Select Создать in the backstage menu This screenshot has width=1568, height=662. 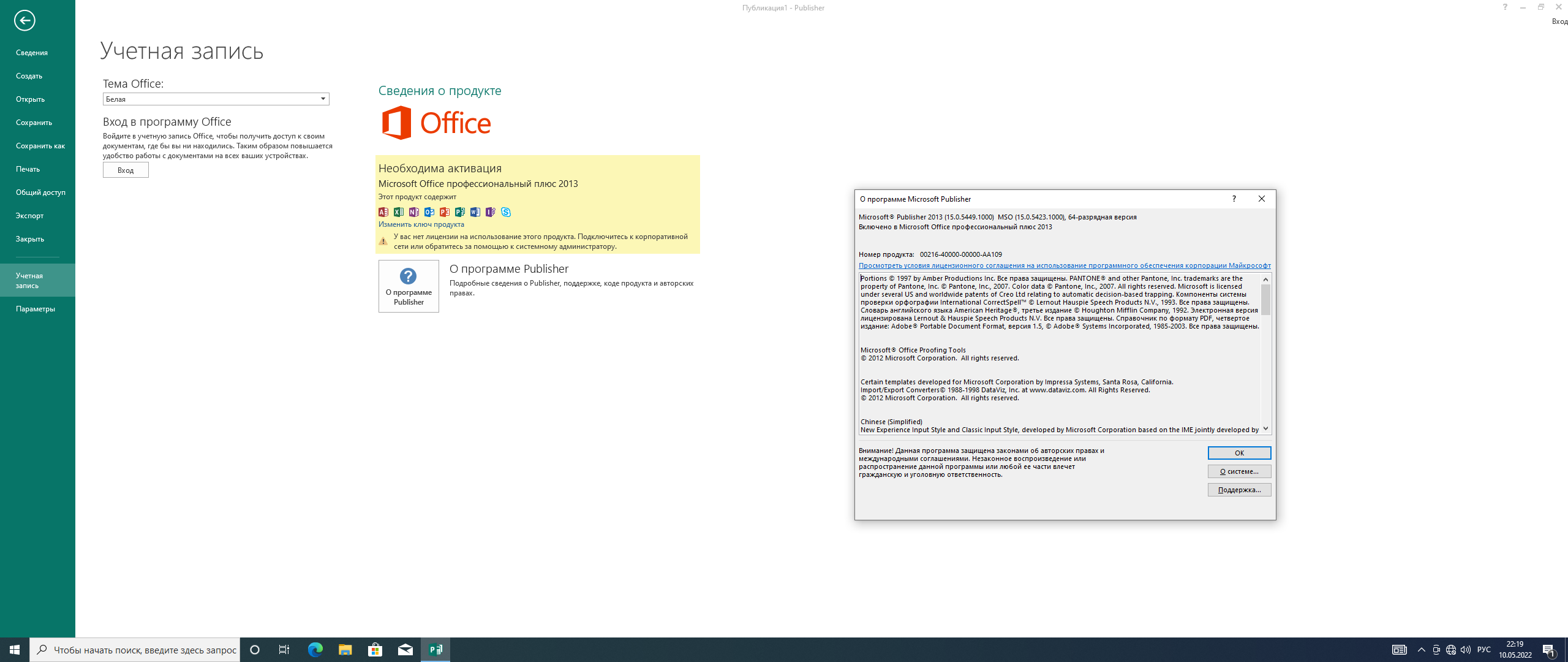(37, 76)
